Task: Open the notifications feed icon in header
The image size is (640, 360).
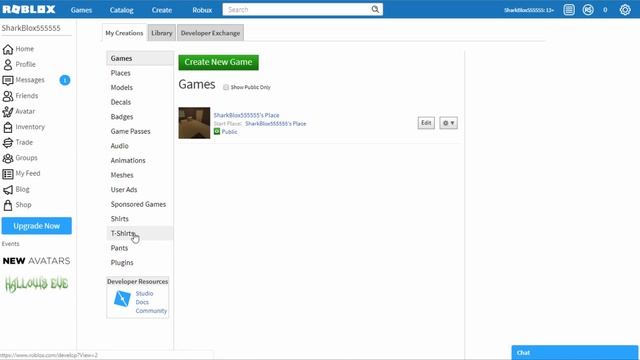Action: 569,9
